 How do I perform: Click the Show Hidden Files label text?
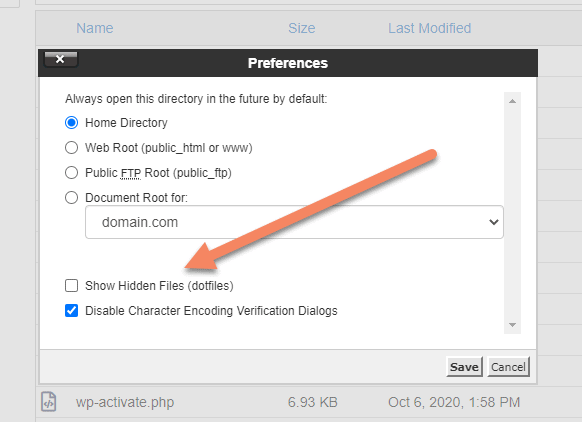tap(159, 286)
